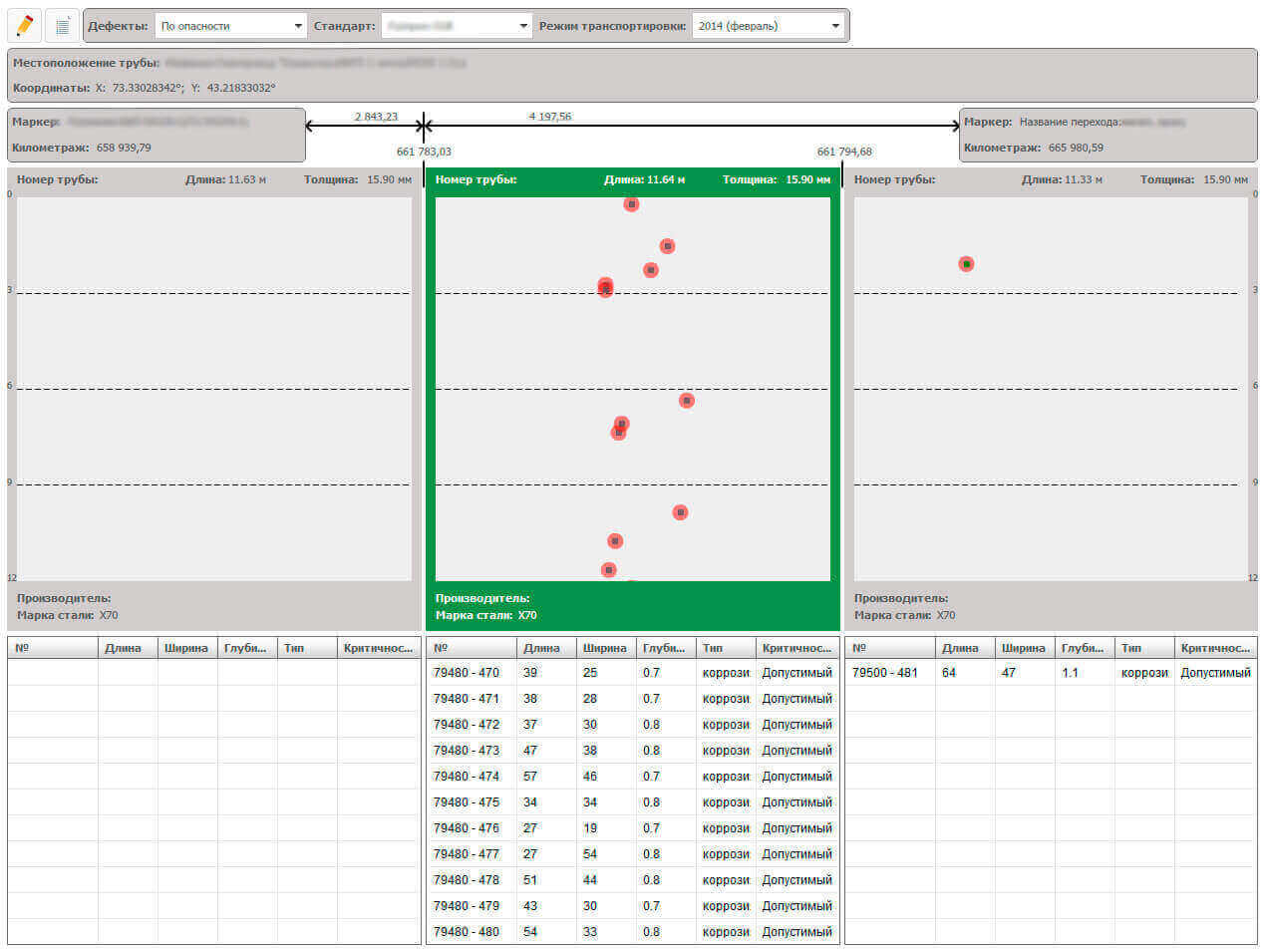
Task: Click Допустимый in row 79480 - 470
Action: [796, 673]
